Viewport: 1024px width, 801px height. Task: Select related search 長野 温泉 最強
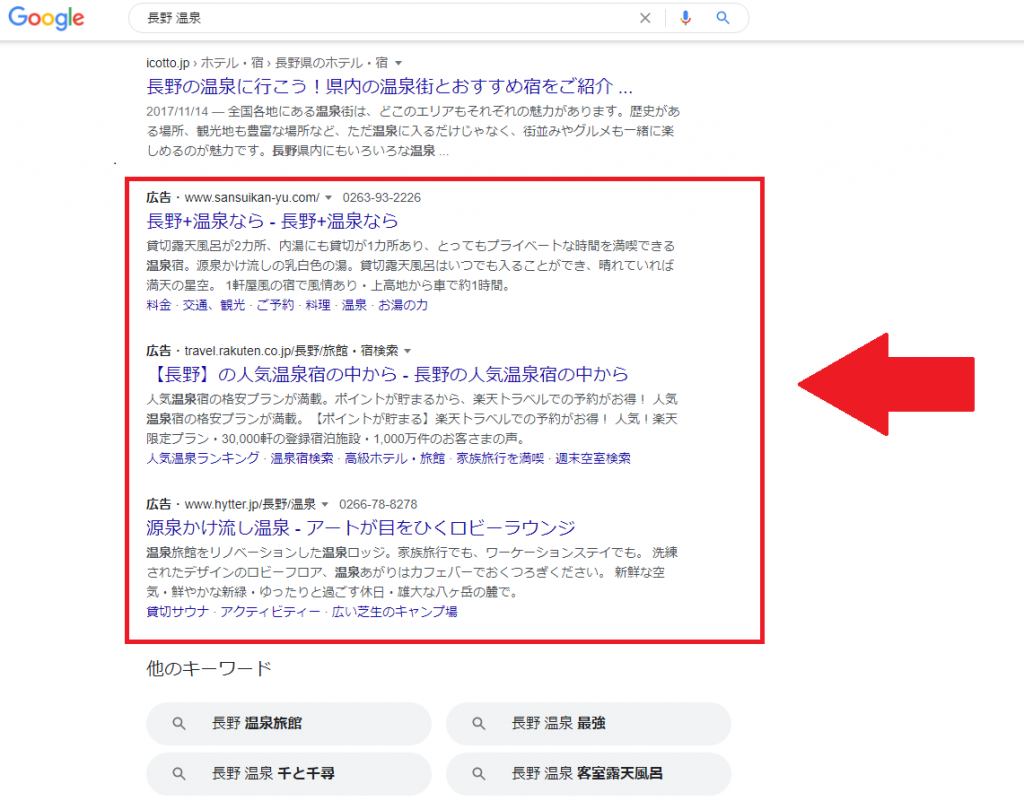(x=588, y=723)
